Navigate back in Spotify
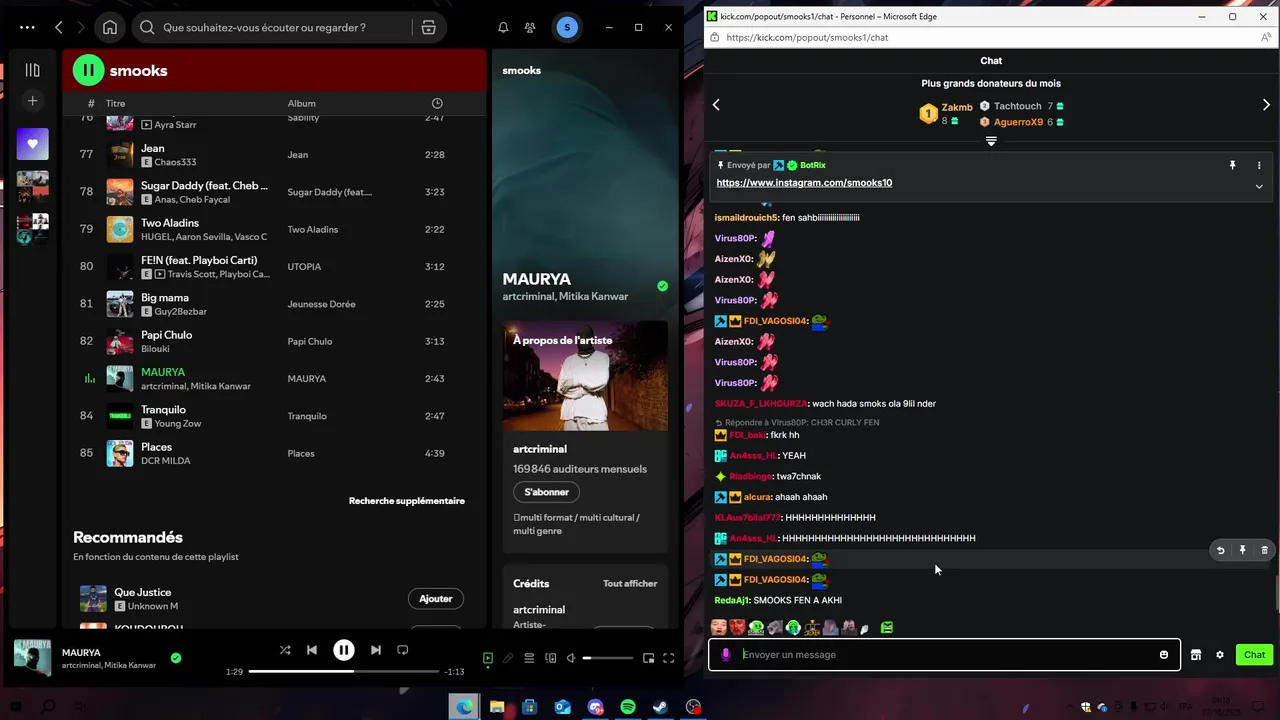Screen dimensions: 1280x720 (59, 28)
